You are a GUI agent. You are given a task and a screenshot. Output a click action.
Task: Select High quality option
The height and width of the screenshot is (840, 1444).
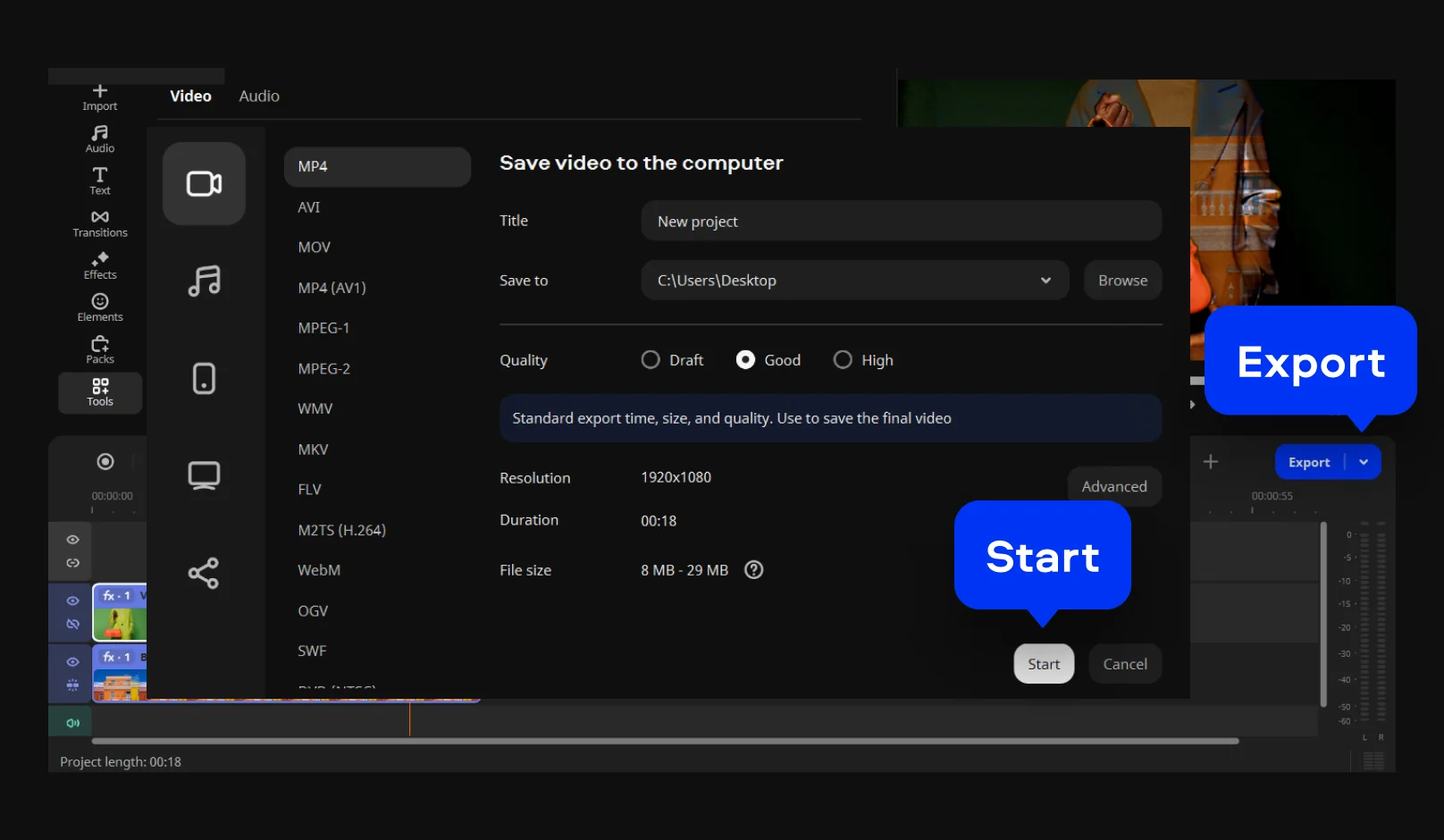pyautogui.click(x=843, y=360)
